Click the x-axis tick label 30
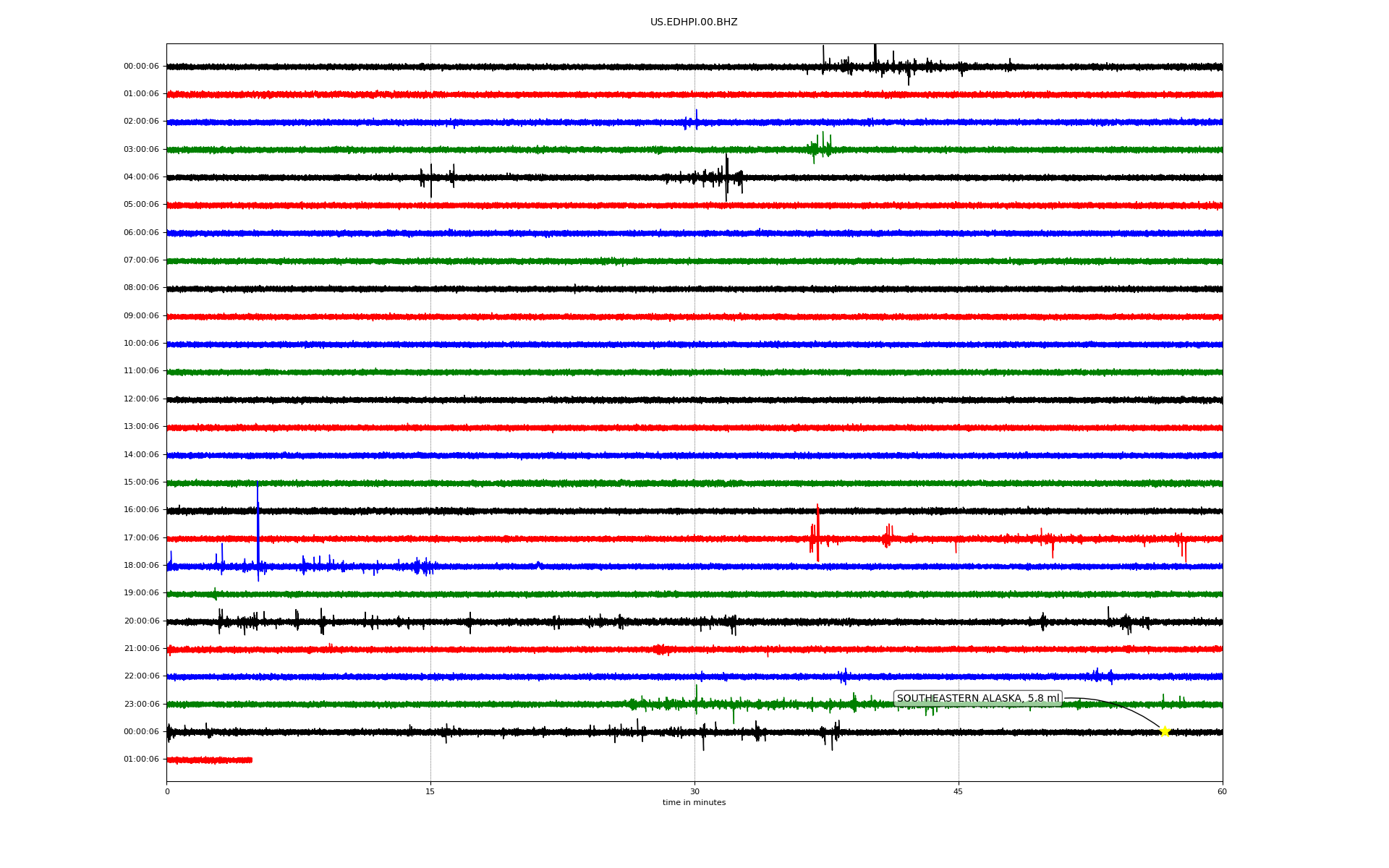The height and width of the screenshot is (868, 1389). 694,791
